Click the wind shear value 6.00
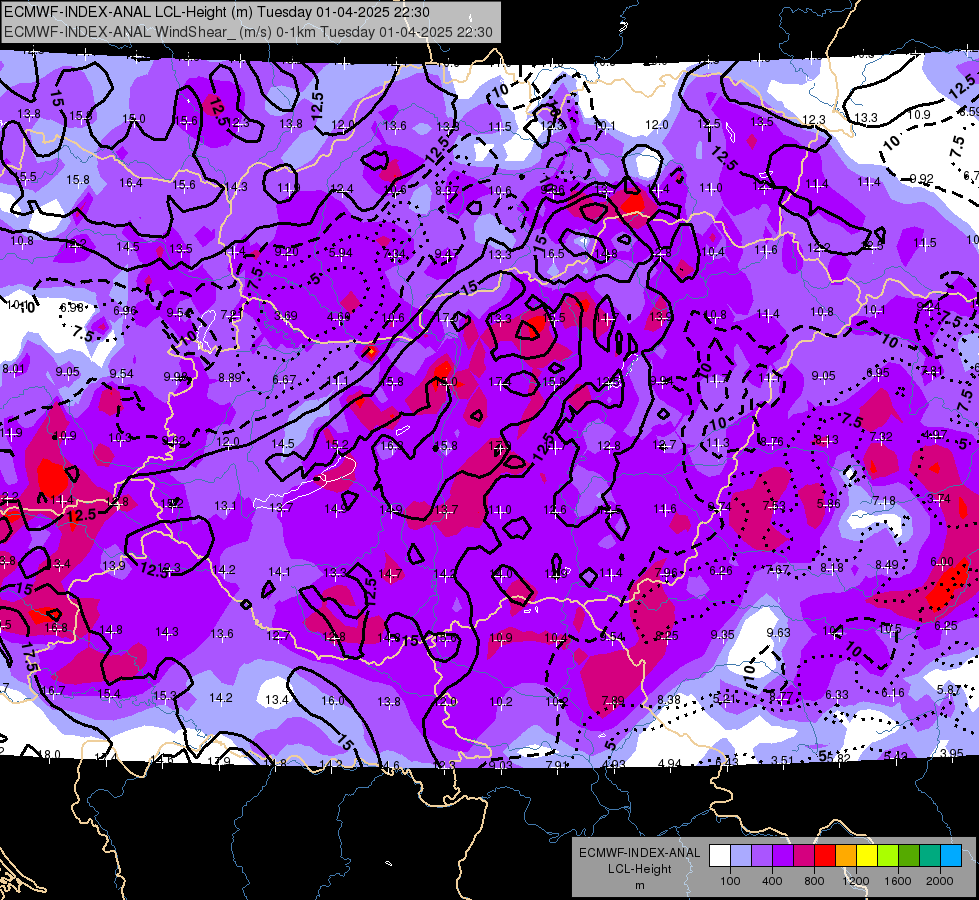 coord(942,561)
